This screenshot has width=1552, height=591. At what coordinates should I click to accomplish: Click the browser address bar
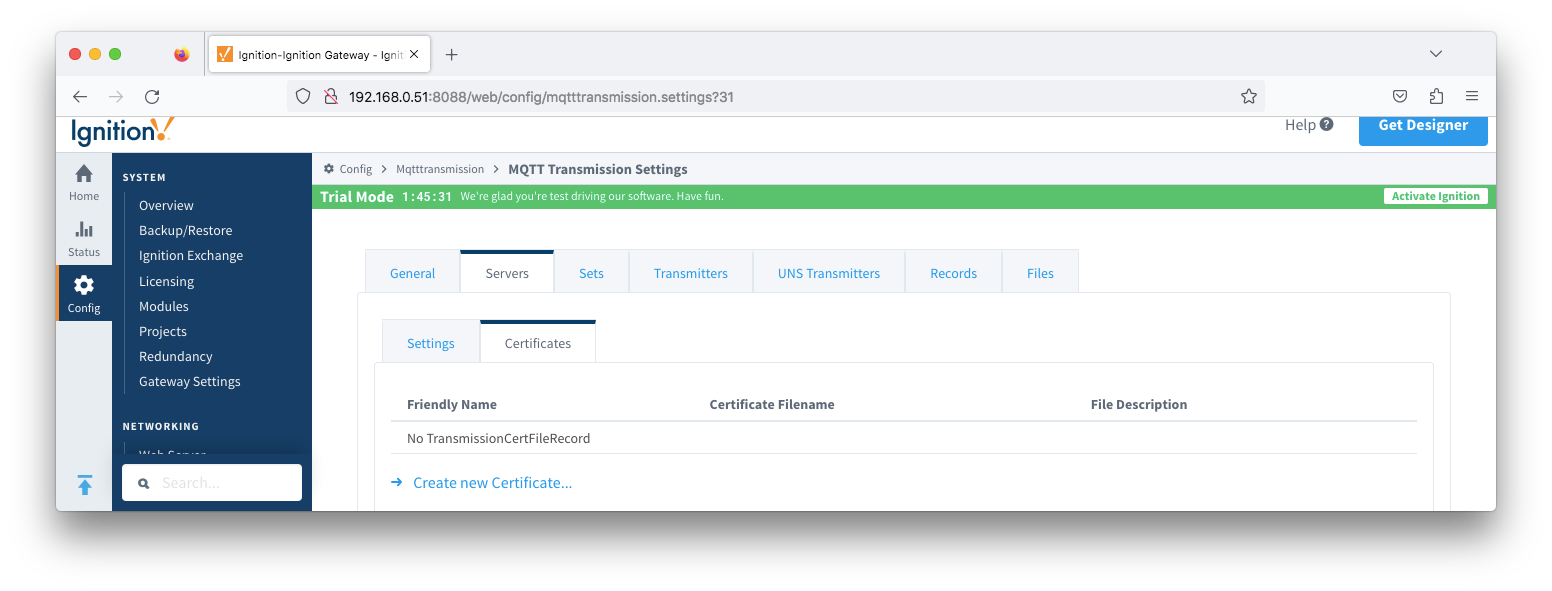pos(775,97)
